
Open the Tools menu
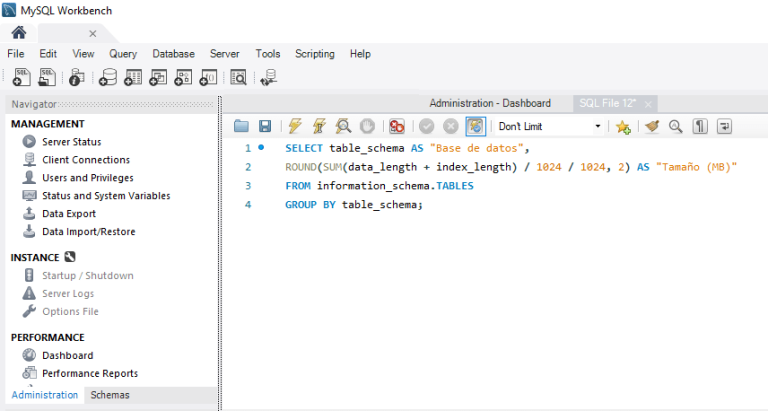point(268,54)
